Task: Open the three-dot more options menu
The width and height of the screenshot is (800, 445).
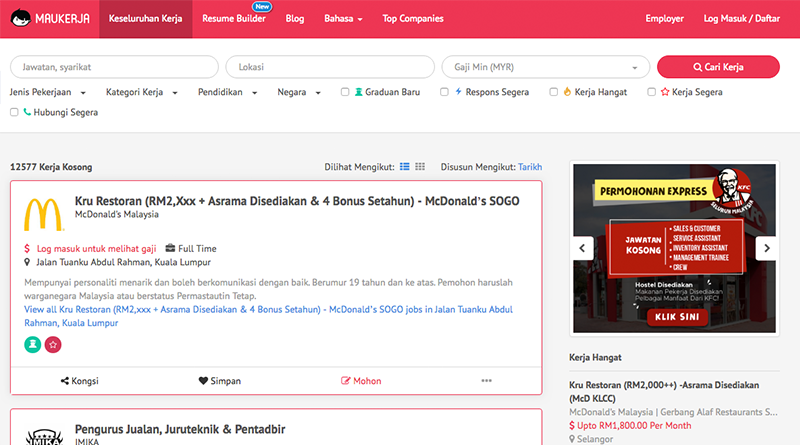Action: (x=487, y=381)
